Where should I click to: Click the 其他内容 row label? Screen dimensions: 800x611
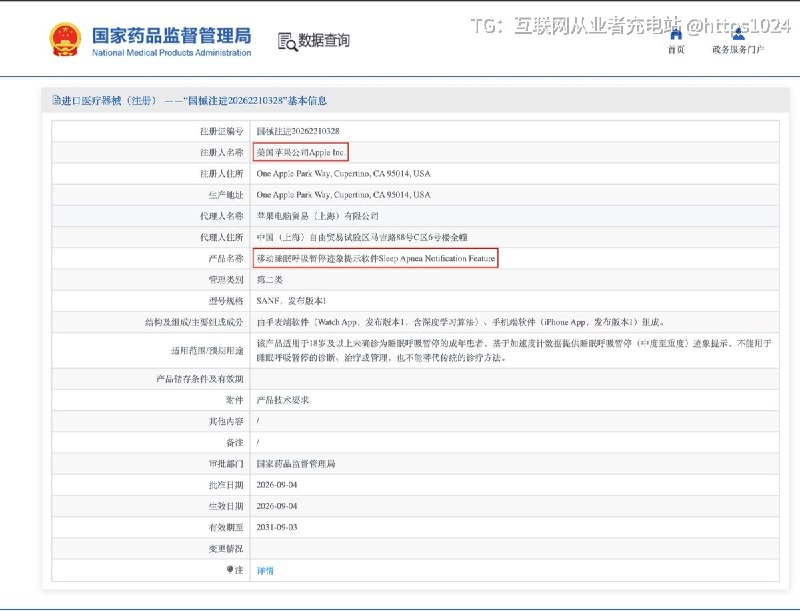click(x=226, y=421)
